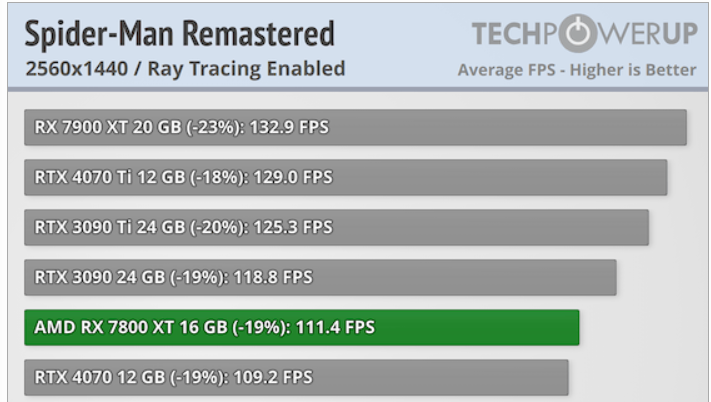Click the '118.8 FPS' value text

[273, 277]
